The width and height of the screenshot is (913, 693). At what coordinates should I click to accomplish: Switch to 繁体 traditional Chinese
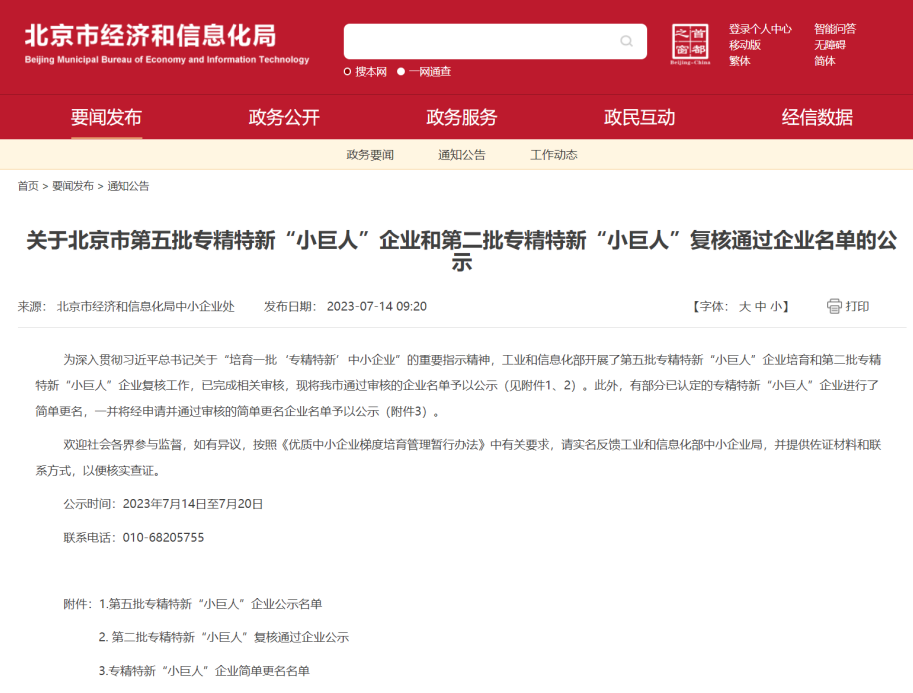(x=739, y=61)
